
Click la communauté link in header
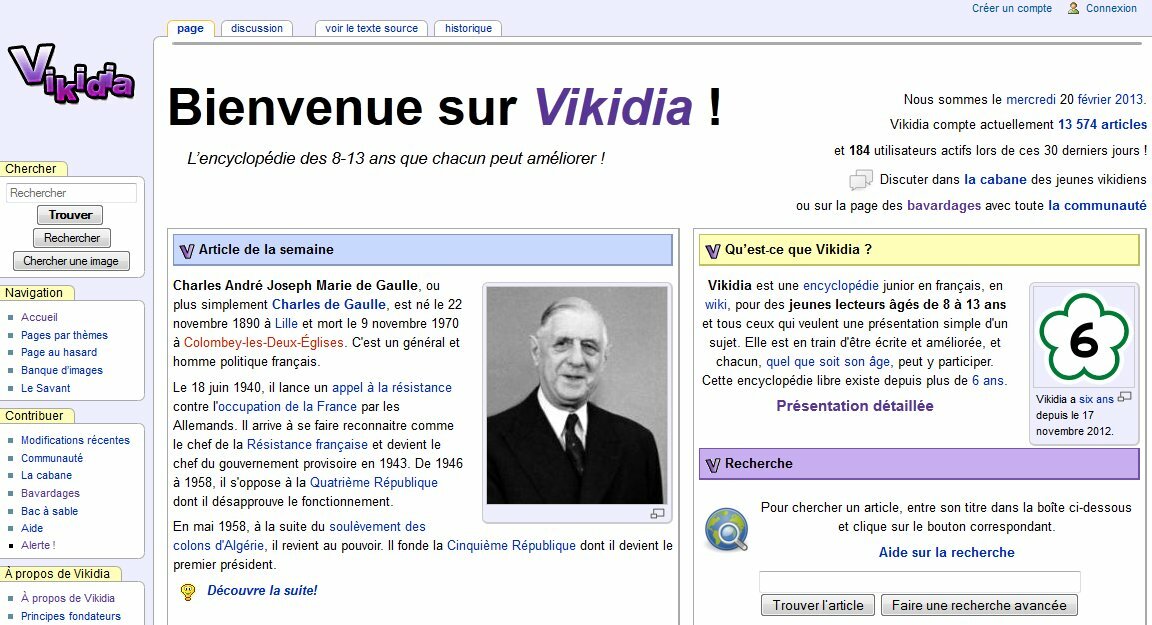pos(1098,206)
